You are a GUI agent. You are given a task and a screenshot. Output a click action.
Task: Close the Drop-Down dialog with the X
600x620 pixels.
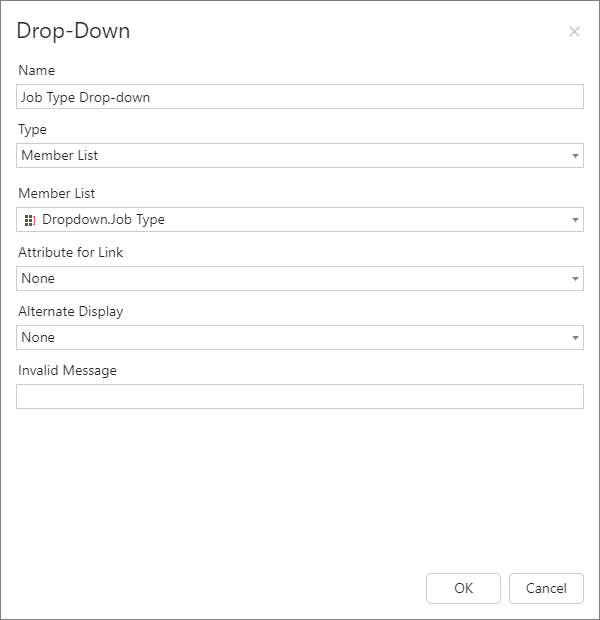(574, 32)
